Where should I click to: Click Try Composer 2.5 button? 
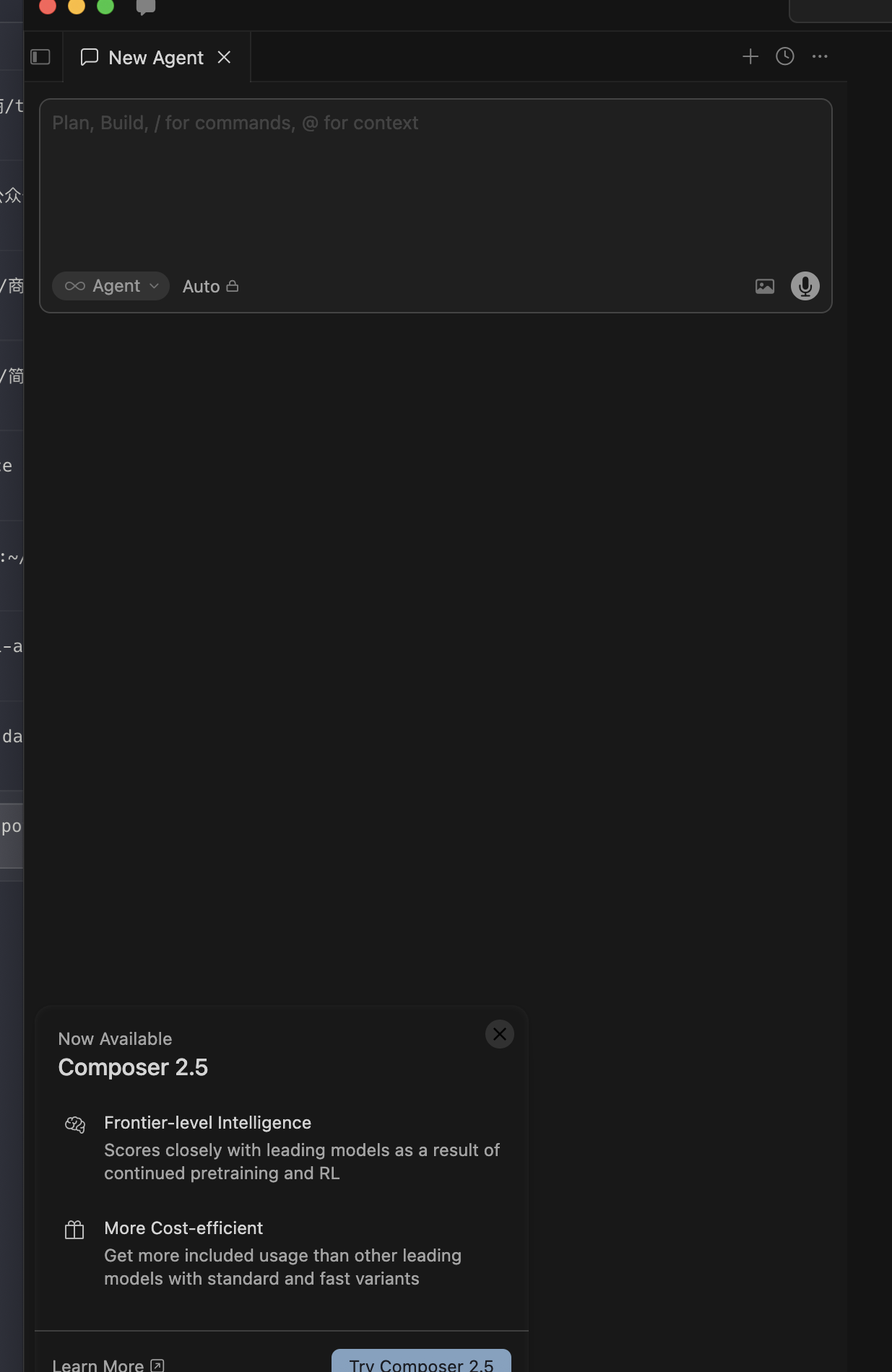click(x=421, y=1362)
